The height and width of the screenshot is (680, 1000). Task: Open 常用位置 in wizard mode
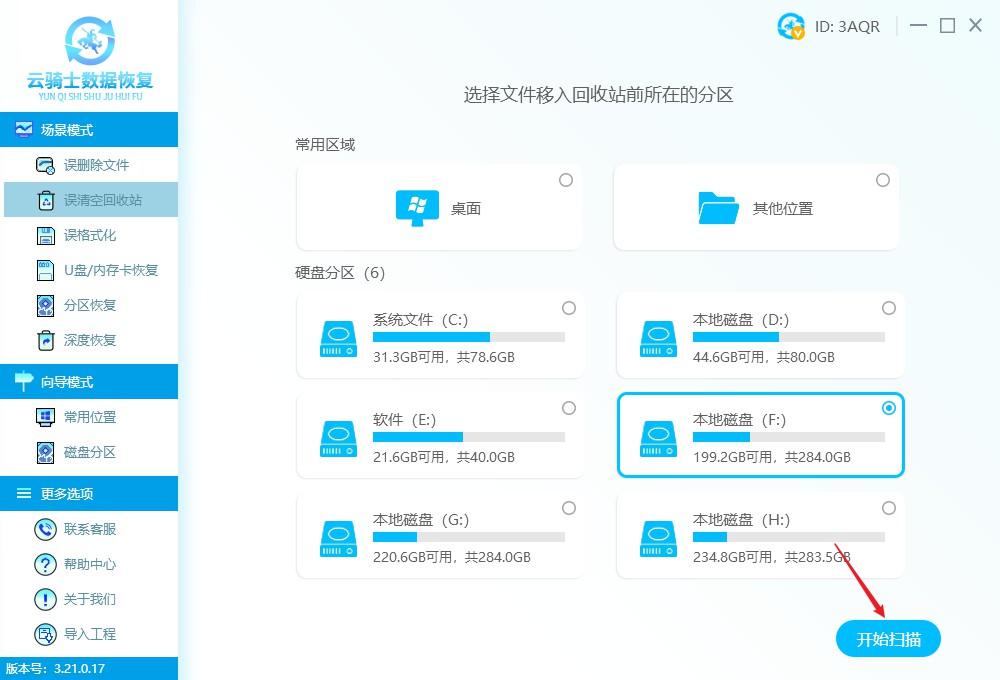[89, 417]
